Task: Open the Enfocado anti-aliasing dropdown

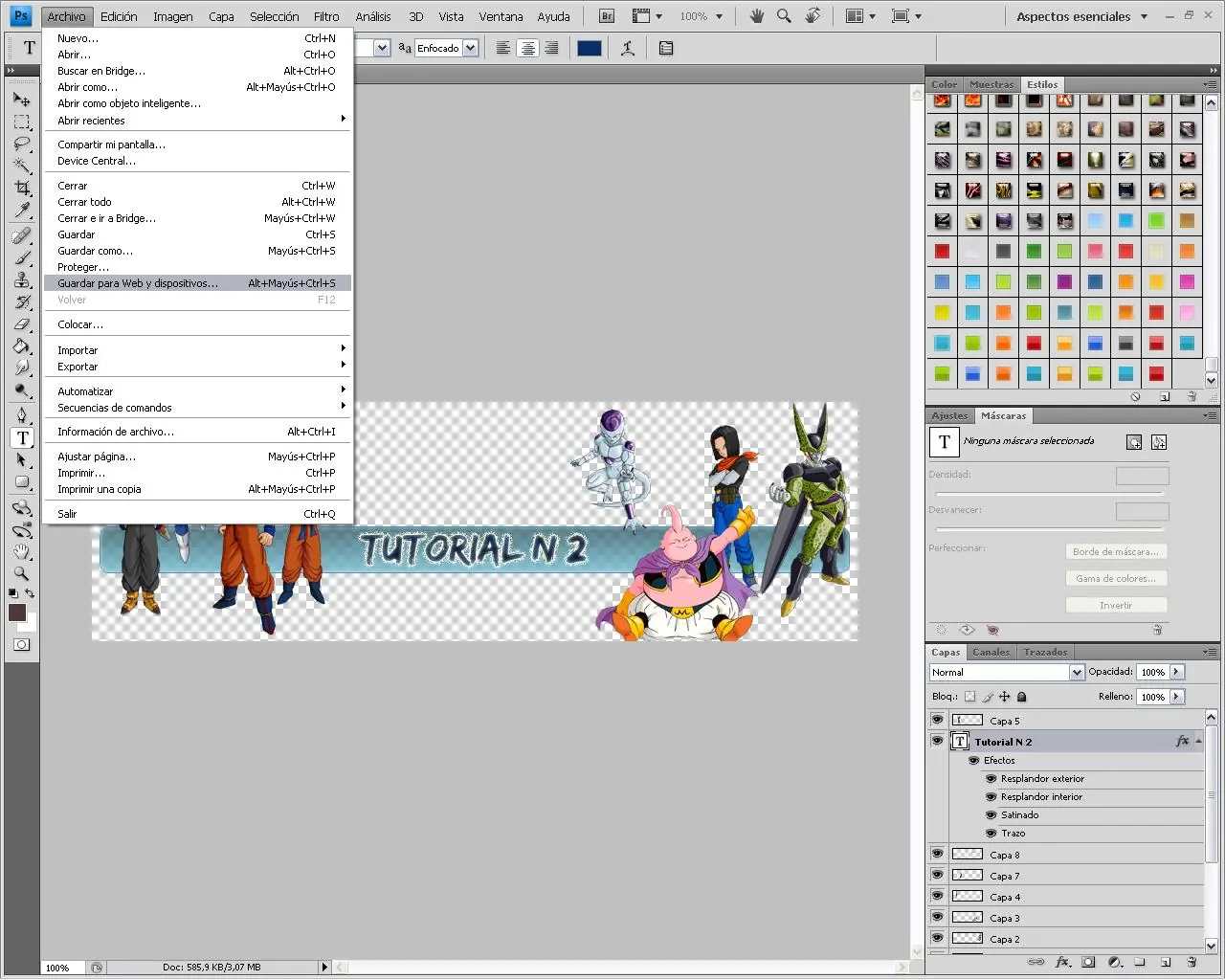Action: (470, 48)
